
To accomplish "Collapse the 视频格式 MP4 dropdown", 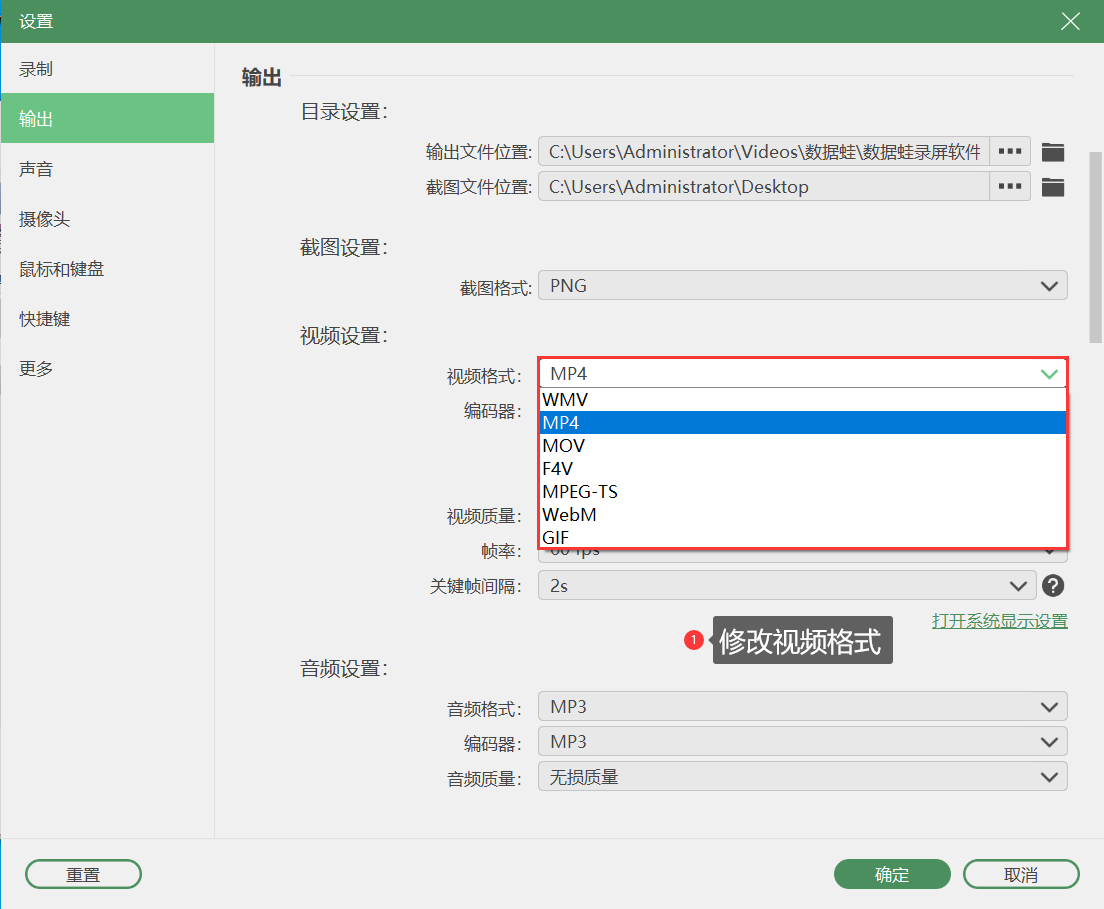I will click(x=803, y=373).
